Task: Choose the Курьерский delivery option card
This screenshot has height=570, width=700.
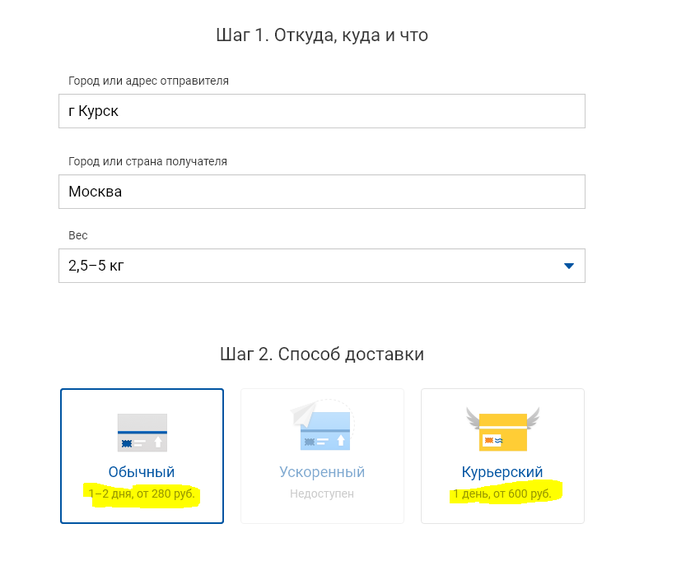Action: (x=502, y=455)
